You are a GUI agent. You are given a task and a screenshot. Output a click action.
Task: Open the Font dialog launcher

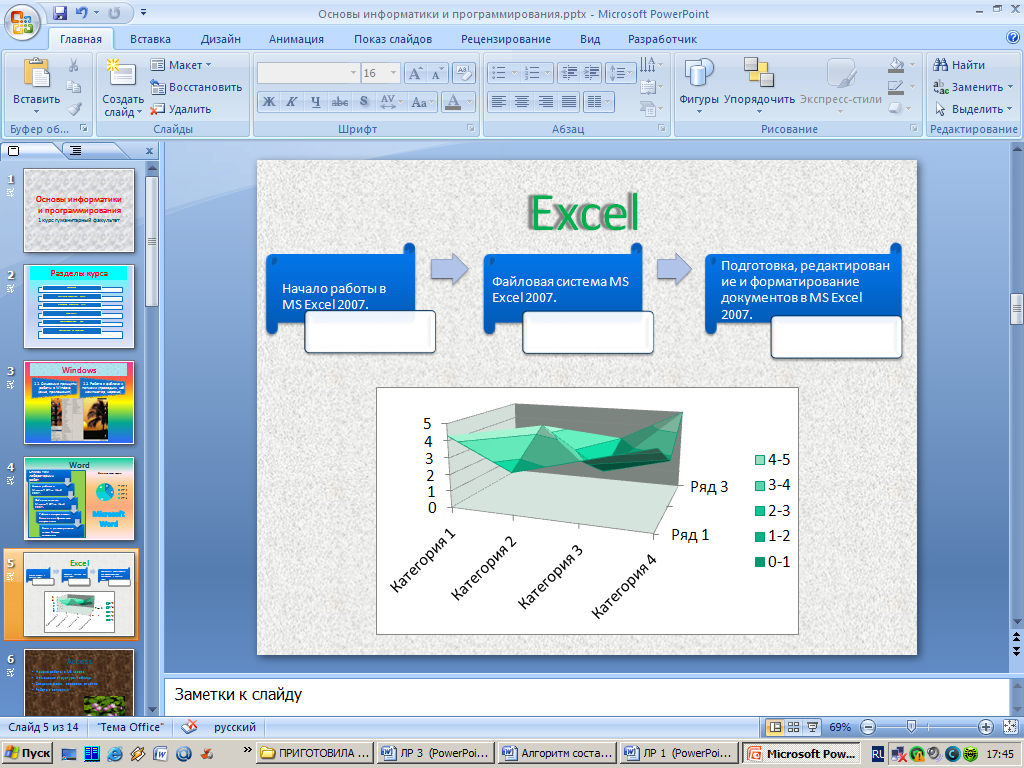tap(471, 129)
